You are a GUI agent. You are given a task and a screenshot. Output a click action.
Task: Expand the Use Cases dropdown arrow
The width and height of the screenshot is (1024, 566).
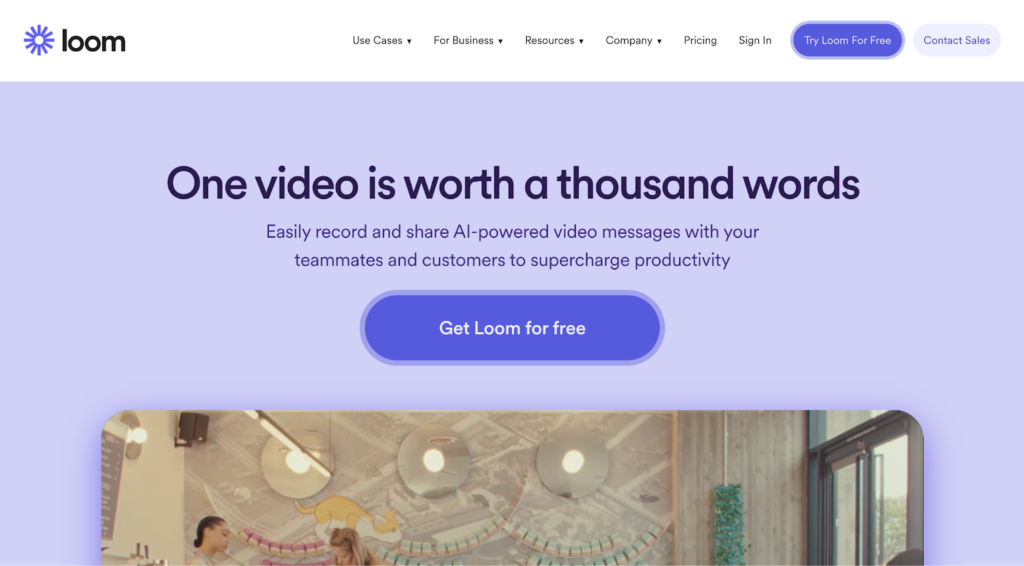tap(409, 41)
